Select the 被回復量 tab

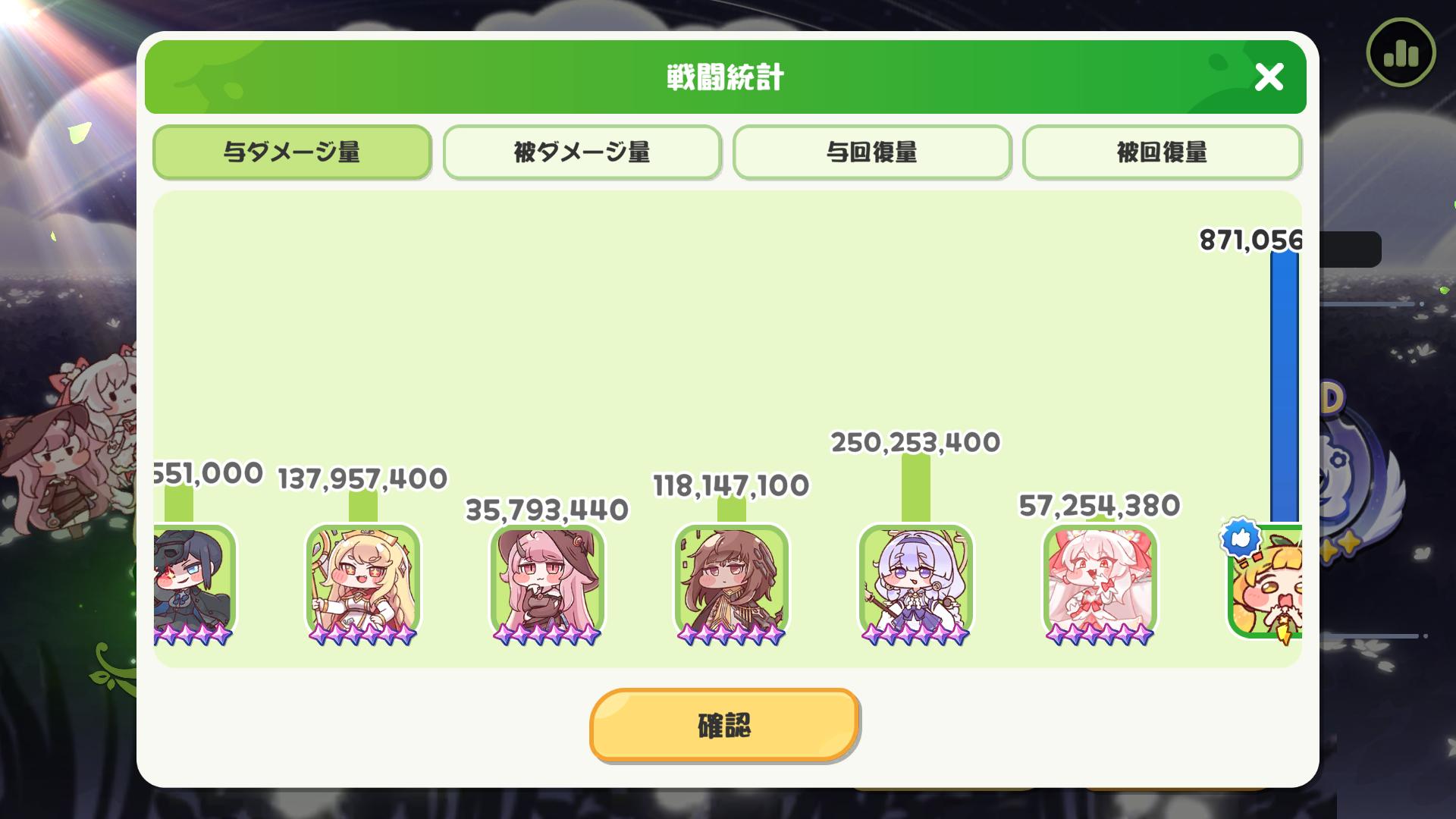[1162, 152]
